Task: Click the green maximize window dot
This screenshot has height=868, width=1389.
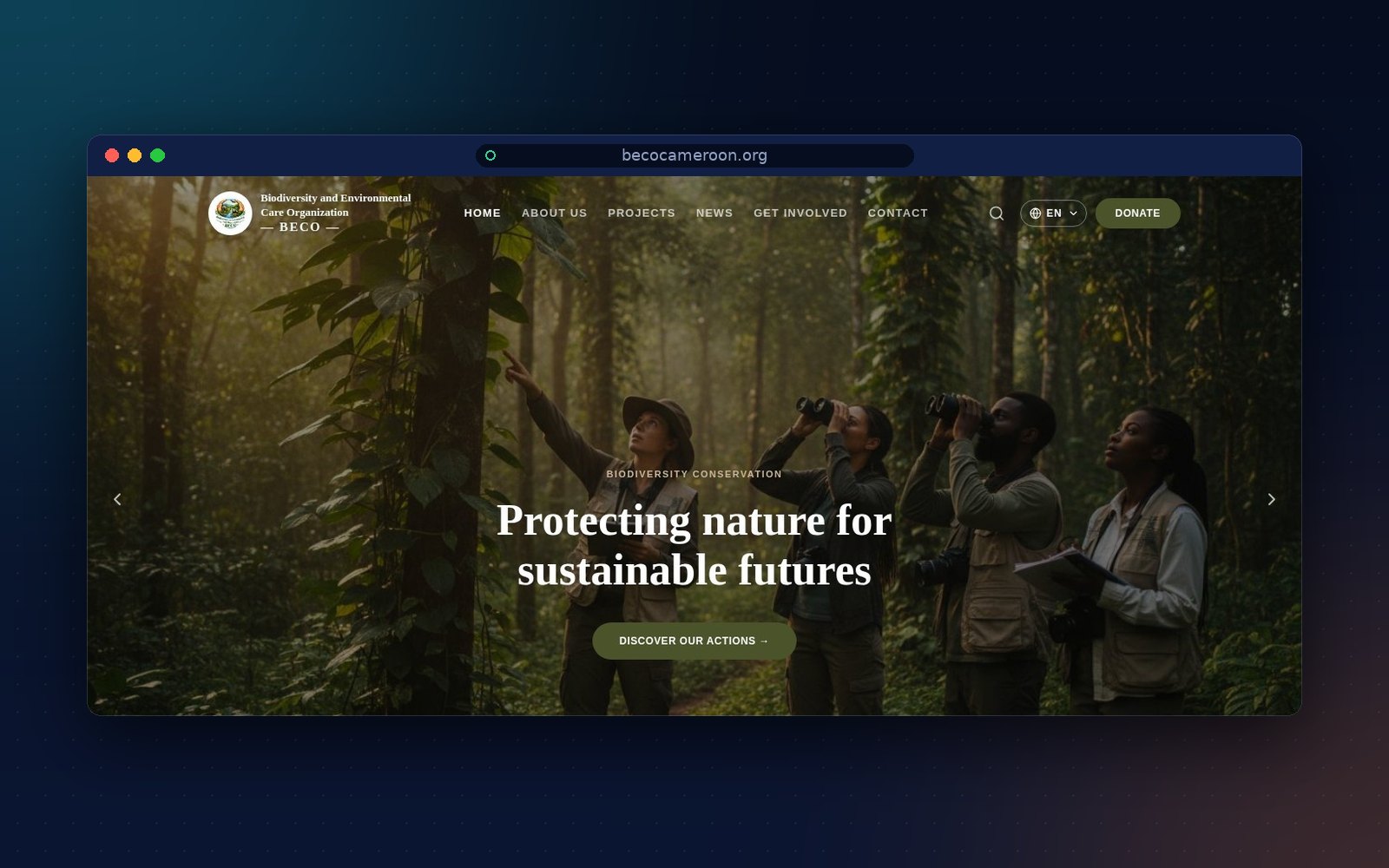Action: (157, 155)
